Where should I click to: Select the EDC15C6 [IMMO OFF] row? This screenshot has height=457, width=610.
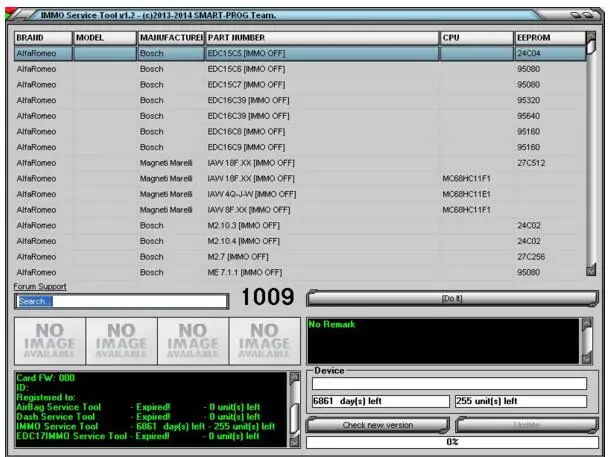point(300,69)
